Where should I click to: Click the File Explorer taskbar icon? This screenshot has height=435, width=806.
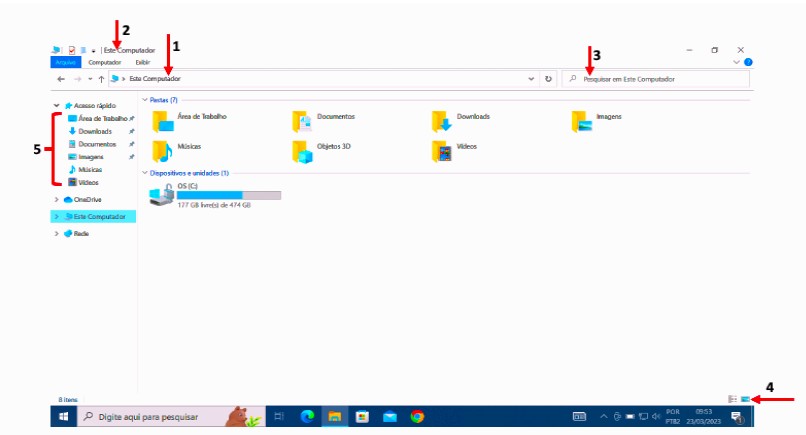point(335,416)
